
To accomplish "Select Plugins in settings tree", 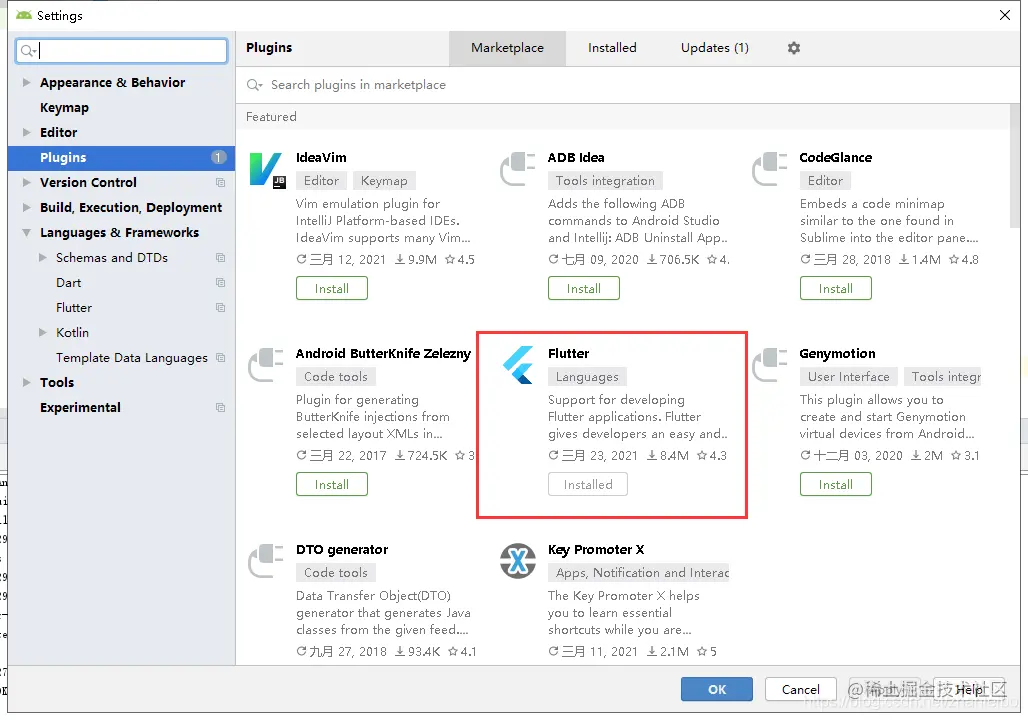I will (121, 157).
